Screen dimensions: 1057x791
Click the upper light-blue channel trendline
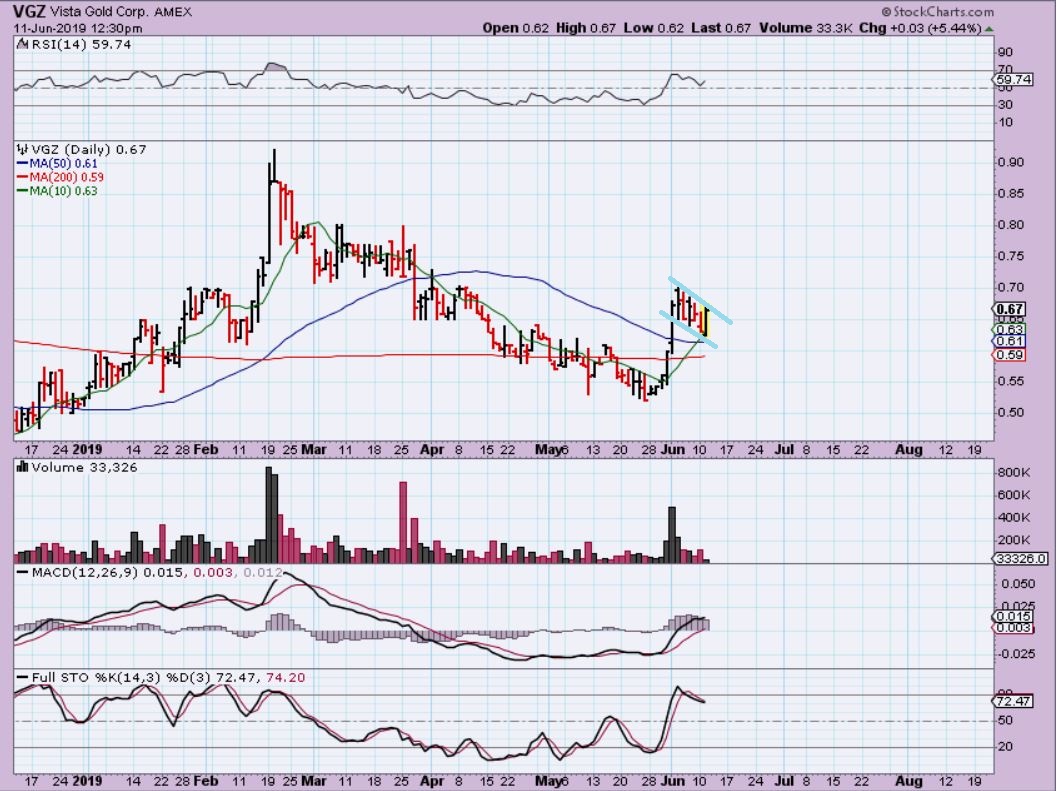[700, 298]
